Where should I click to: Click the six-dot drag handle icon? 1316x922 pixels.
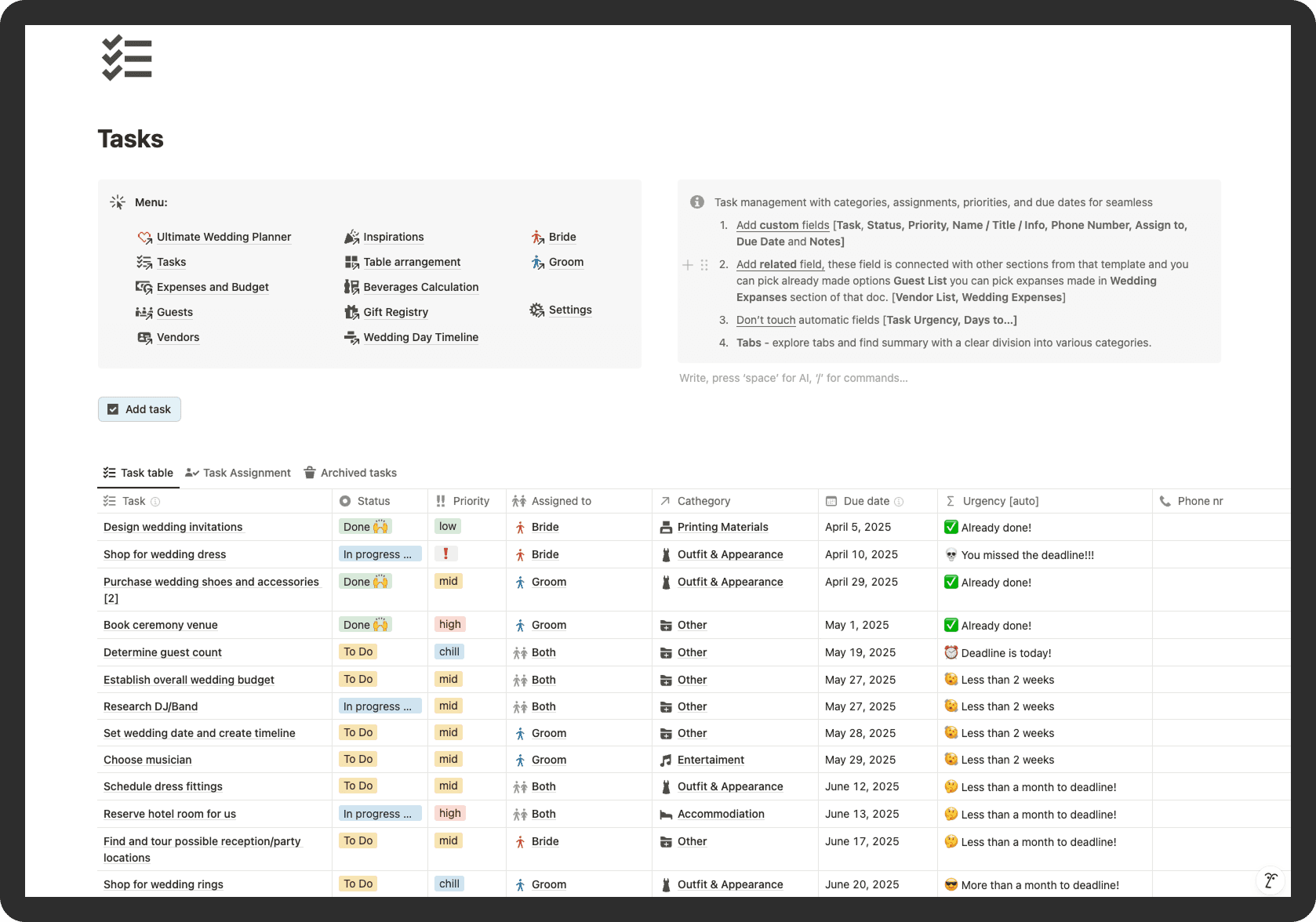(x=704, y=265)
